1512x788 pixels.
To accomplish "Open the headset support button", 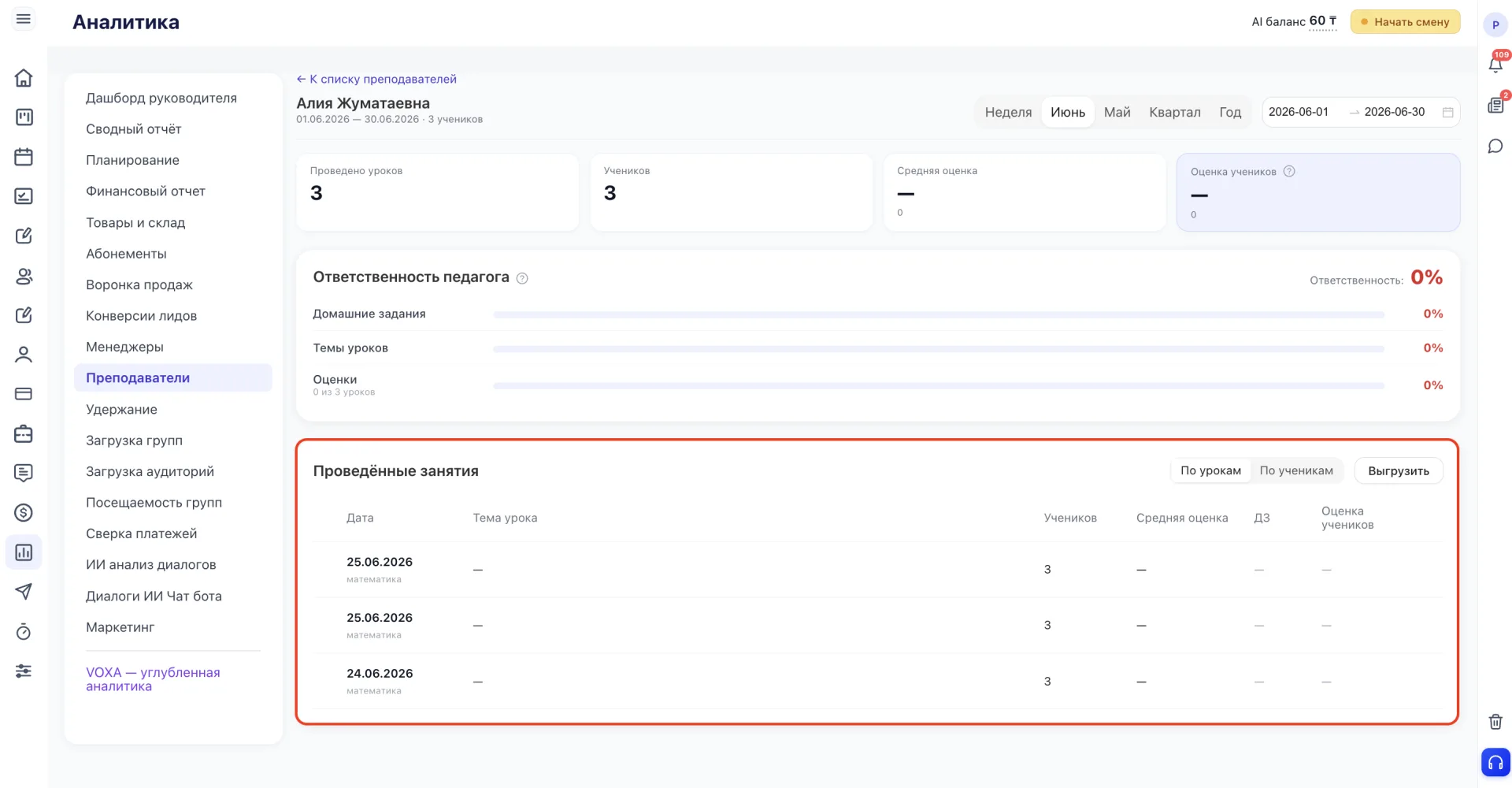I will tap(1495, 763).
